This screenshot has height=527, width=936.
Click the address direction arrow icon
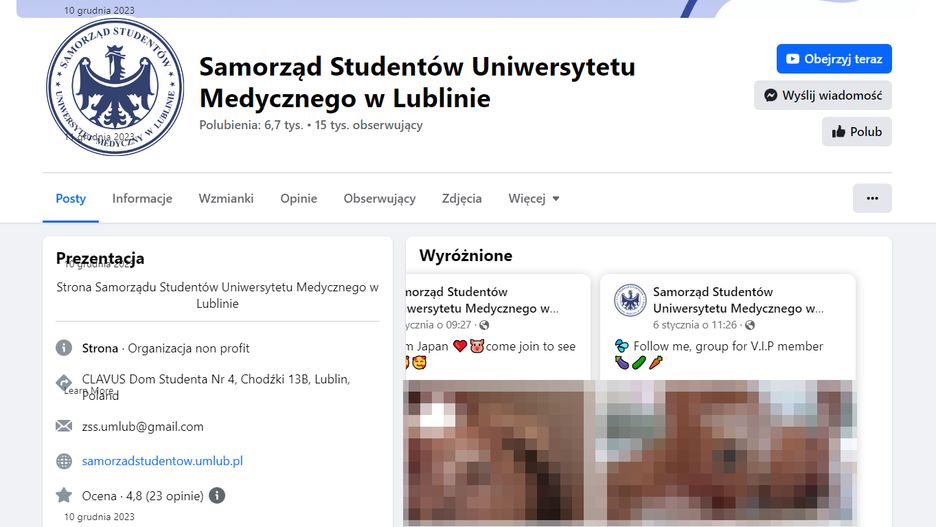click(x=64, y=383)
